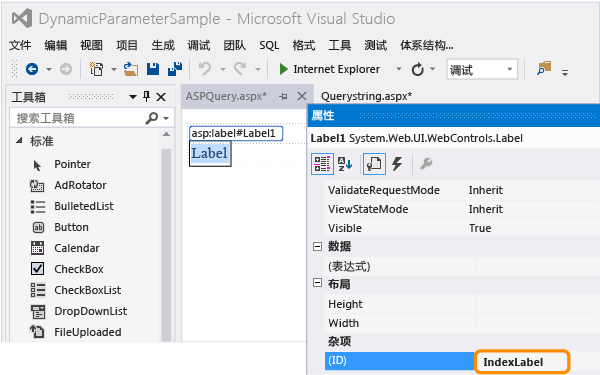Show properties by Categorized view icon
600x375 pixels.
tap(322, 164)
